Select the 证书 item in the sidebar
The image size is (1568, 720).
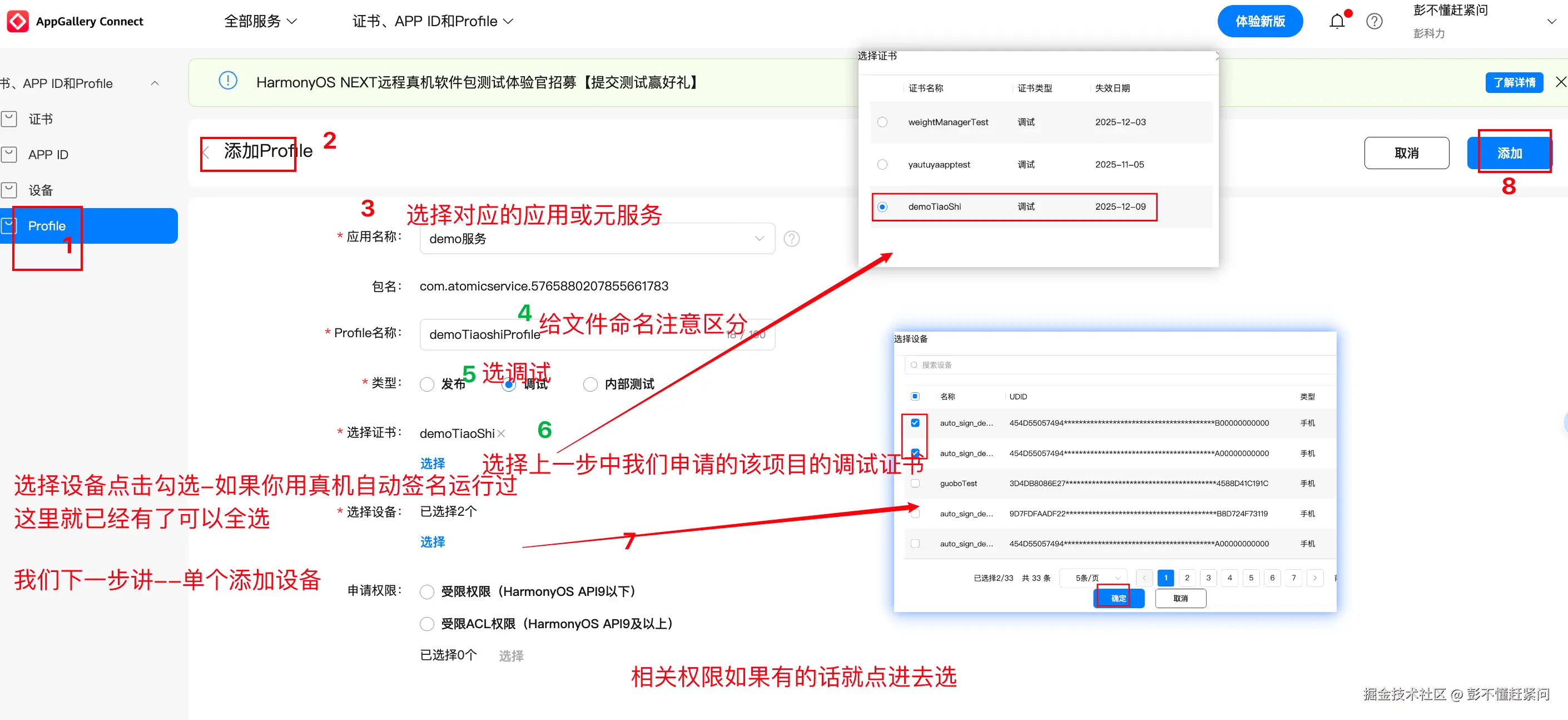[40, 119]
